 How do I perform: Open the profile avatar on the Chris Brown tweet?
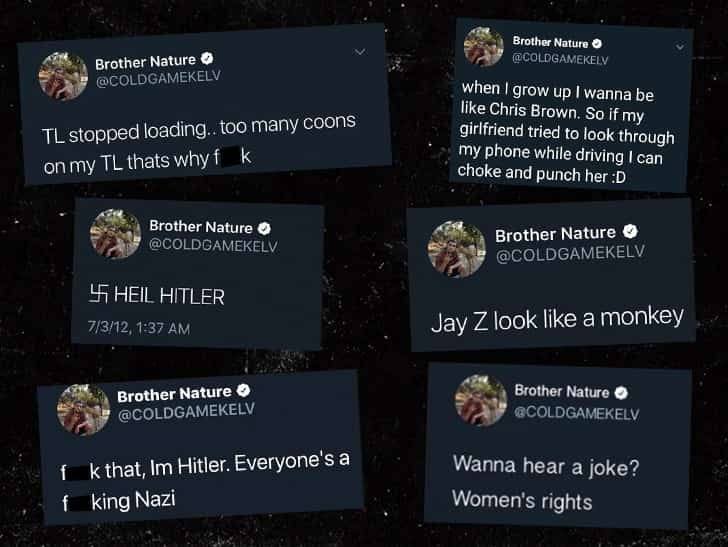click(x=484, y=46)
